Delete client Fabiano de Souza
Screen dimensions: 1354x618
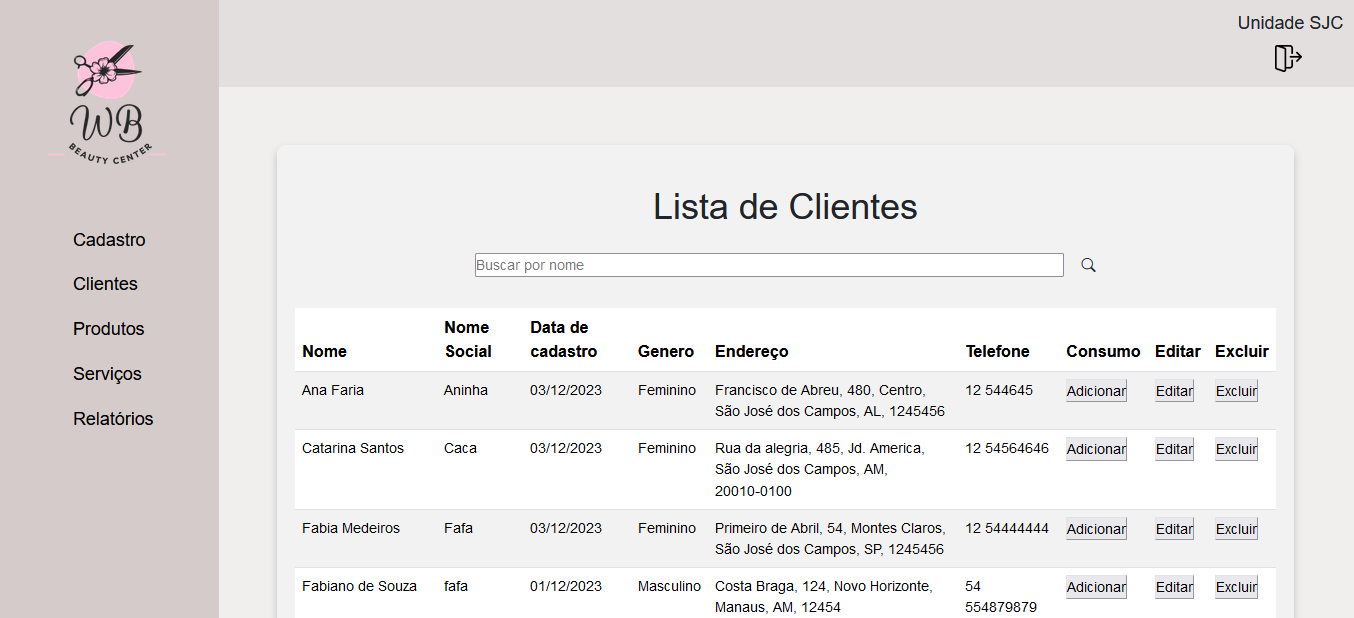[1236, 587]
